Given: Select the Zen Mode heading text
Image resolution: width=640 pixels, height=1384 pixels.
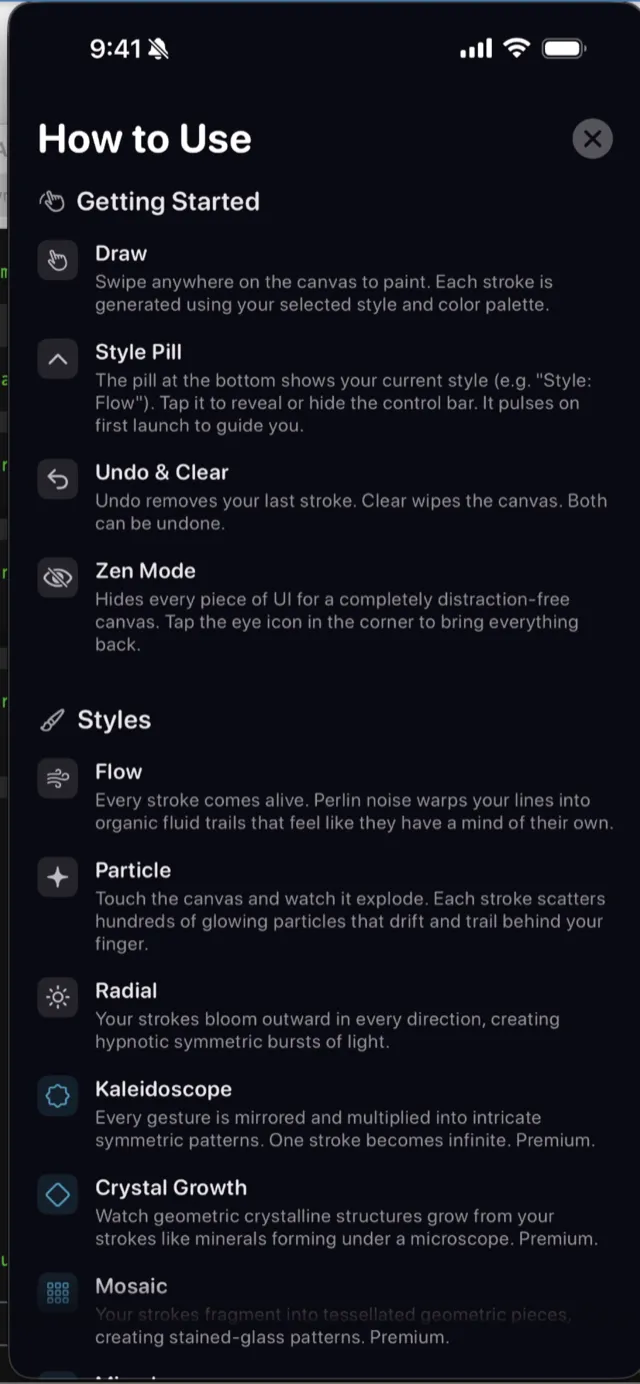Looking at the screenshot, I should click(145, 571).
